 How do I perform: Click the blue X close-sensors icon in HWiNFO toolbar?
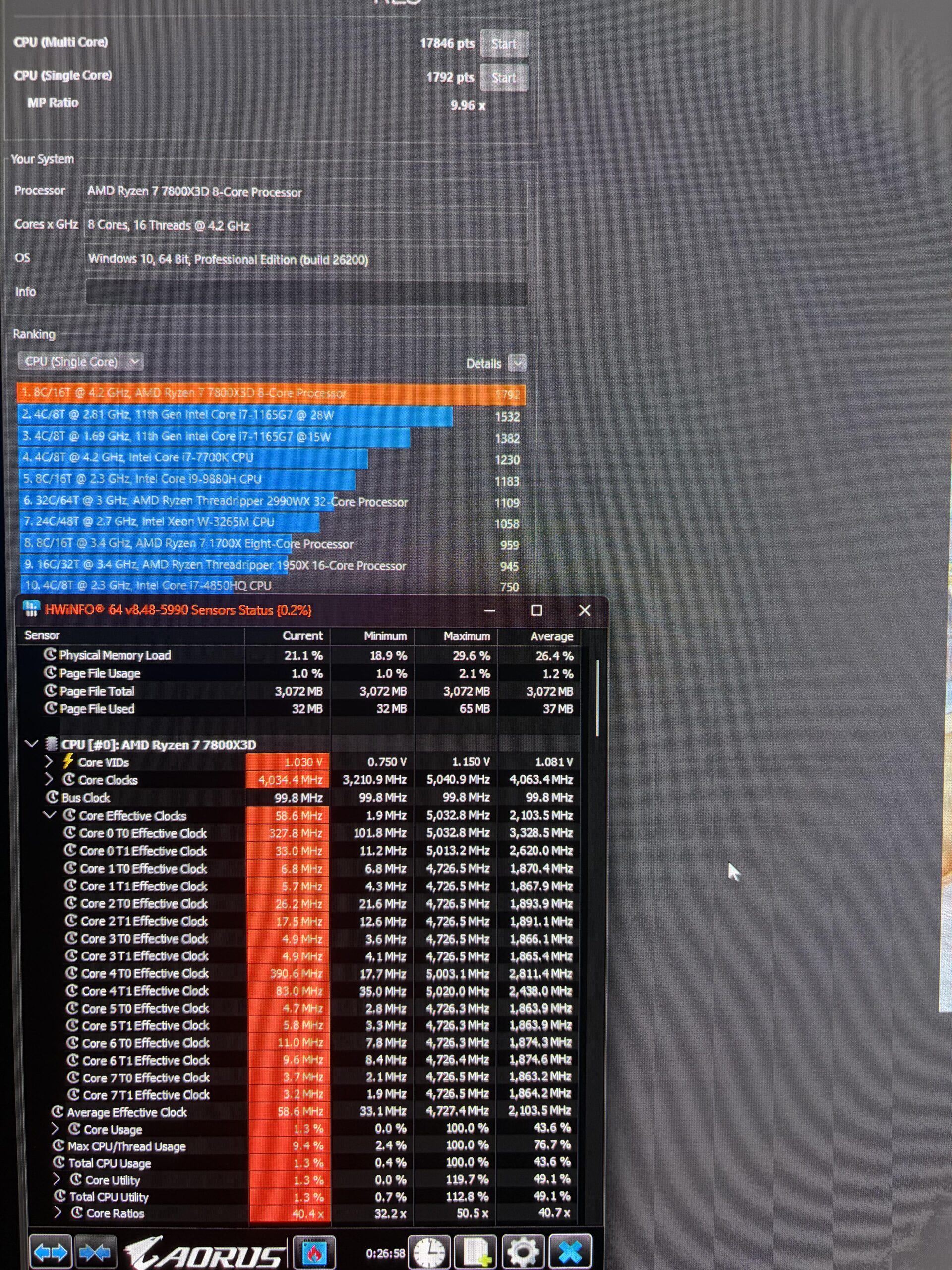(570, 1252)
